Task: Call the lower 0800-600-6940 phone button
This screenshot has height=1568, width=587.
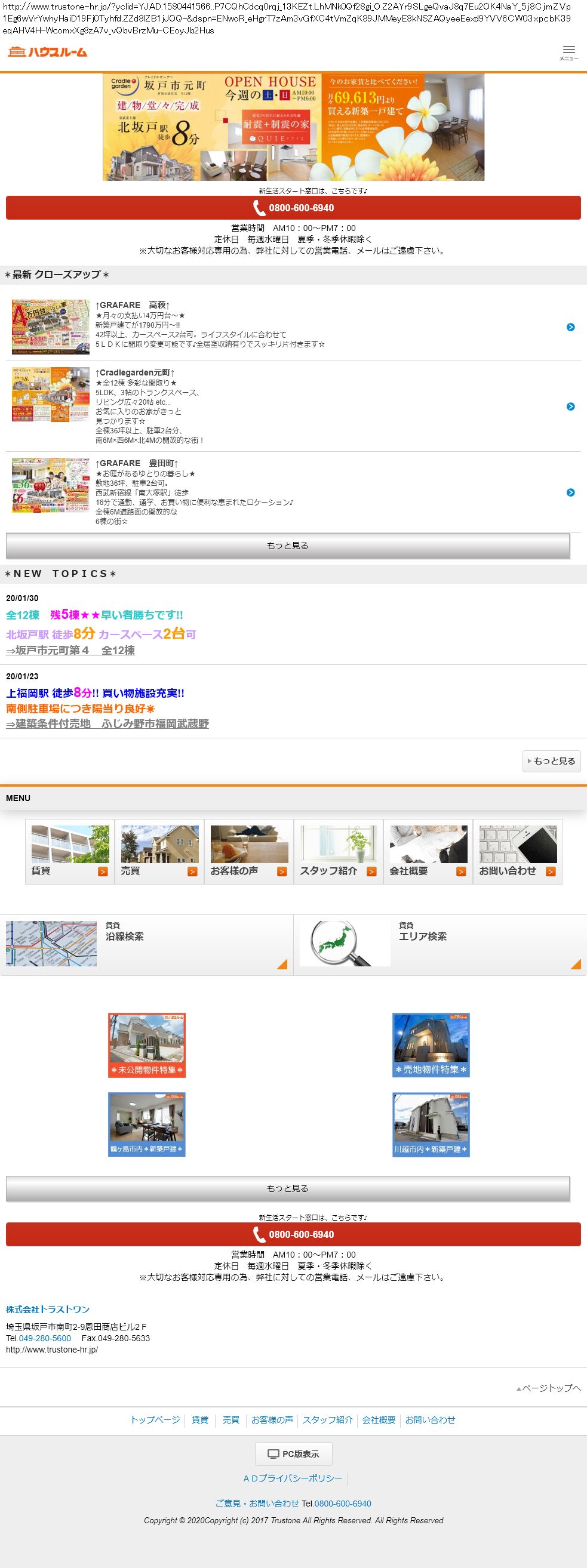Action: click(294, 1234)
